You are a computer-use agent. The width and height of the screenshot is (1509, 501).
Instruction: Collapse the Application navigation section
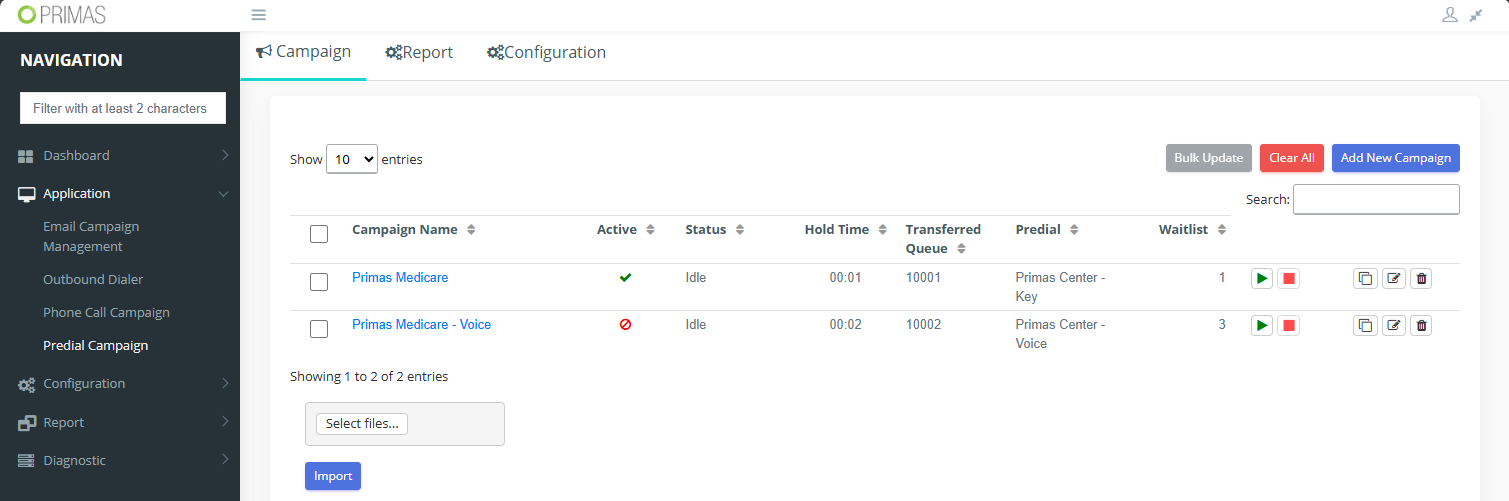pos(120,194)
